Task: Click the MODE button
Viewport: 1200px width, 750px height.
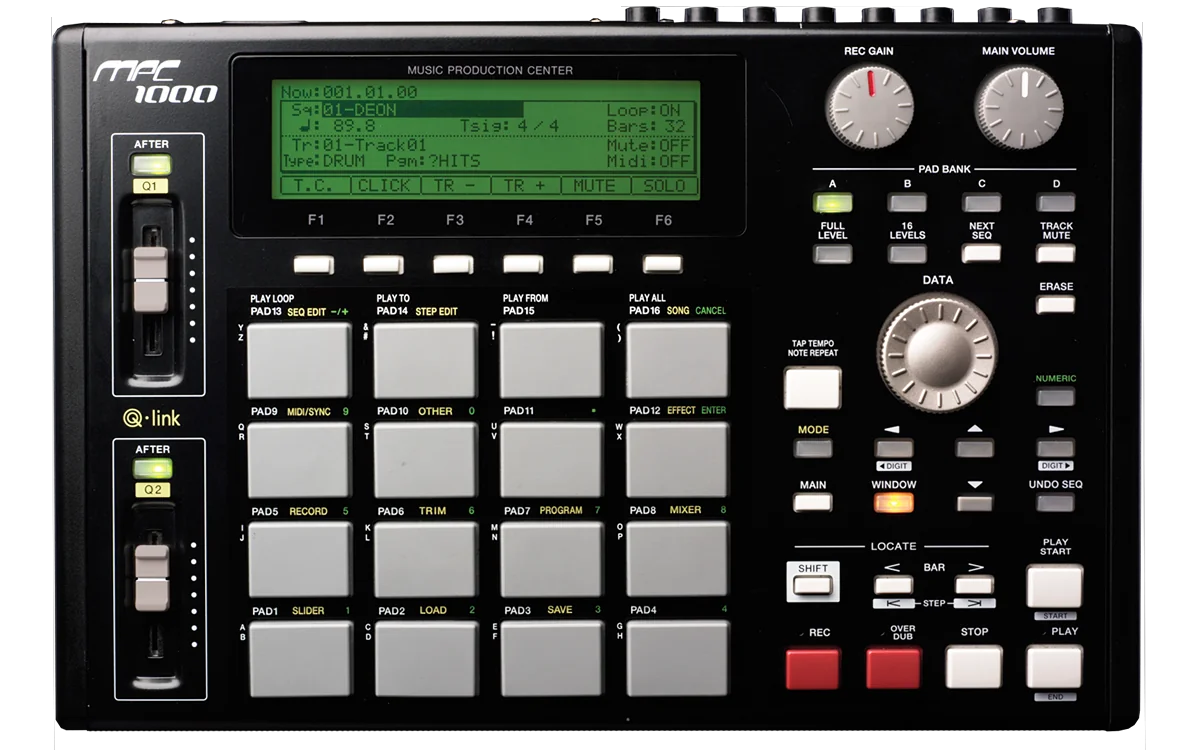Action: coord(813,448)
